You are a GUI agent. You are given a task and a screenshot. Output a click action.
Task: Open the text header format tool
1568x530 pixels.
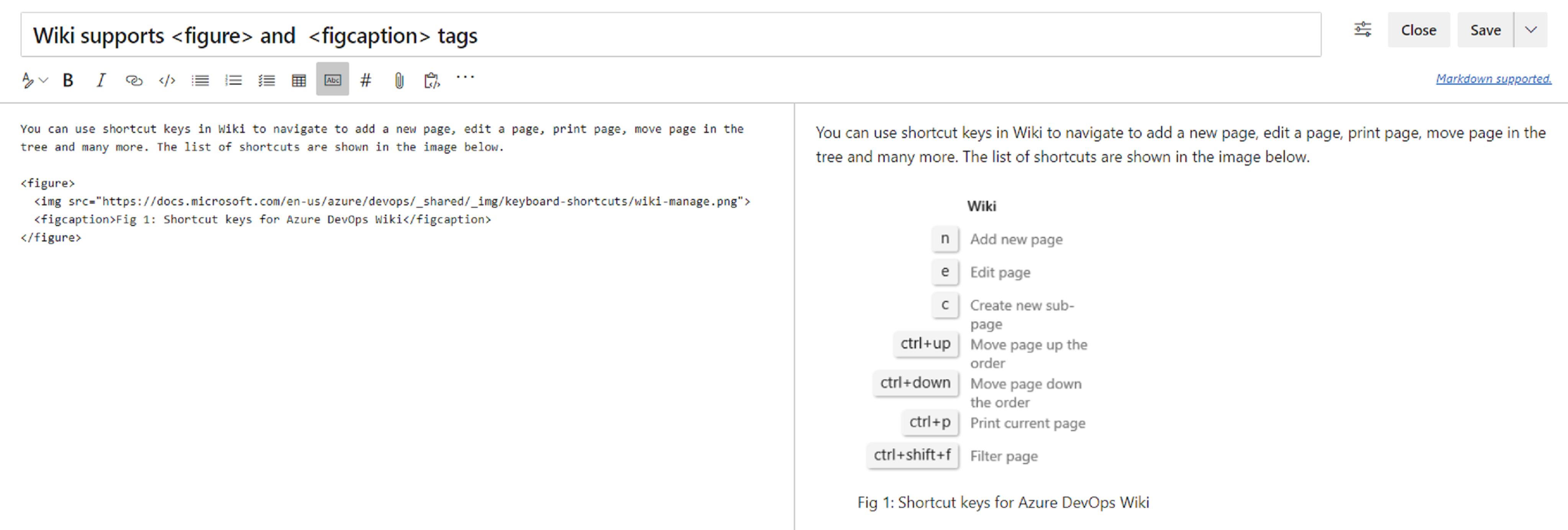[x=28, y=80]
